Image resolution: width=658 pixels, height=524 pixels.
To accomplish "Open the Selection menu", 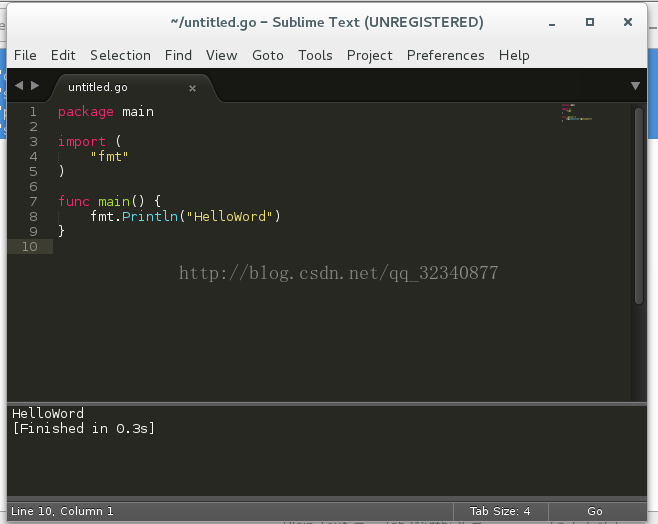I will (120, 55).
